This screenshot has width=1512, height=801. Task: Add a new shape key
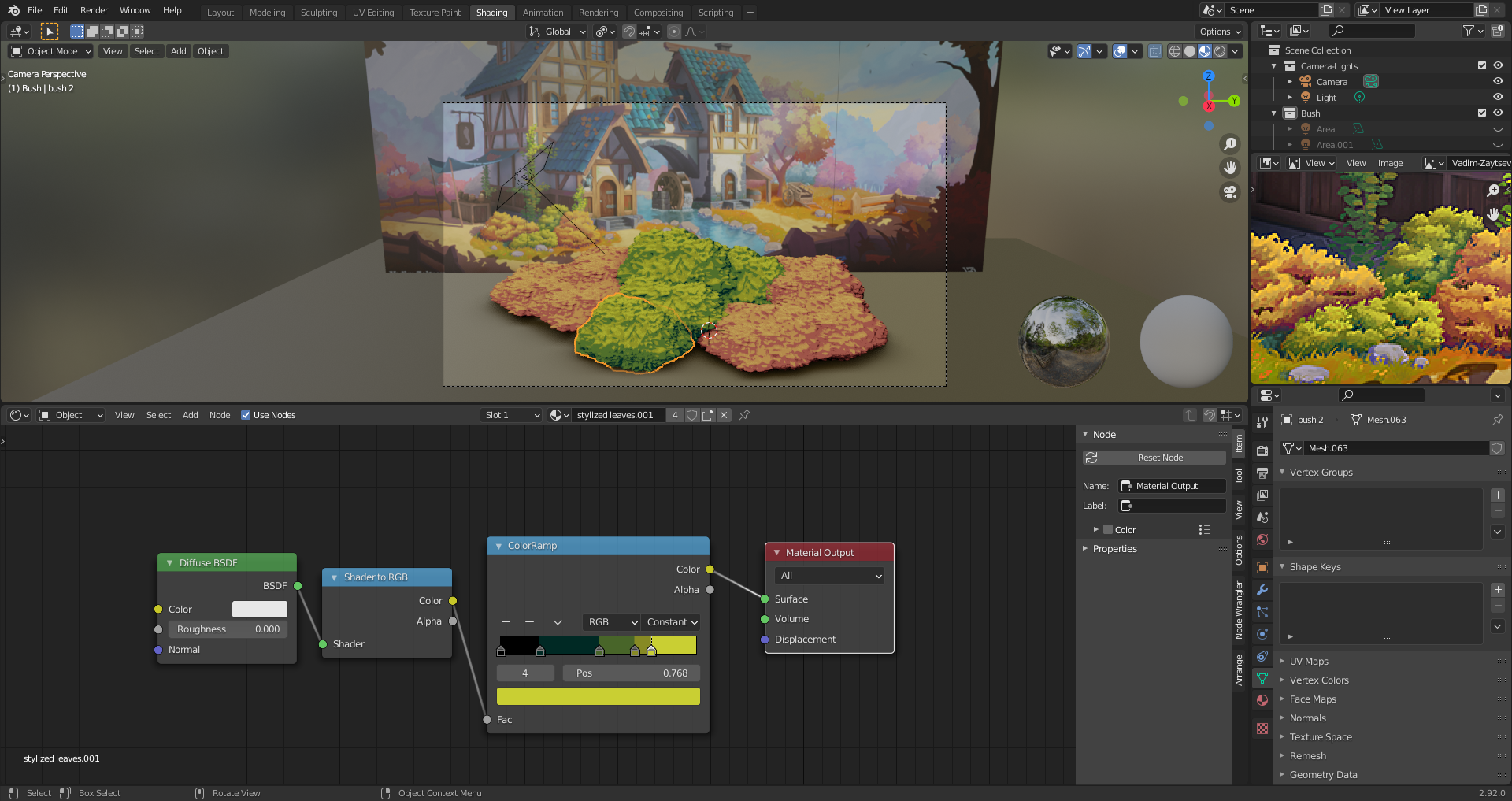coord(1498,590)
